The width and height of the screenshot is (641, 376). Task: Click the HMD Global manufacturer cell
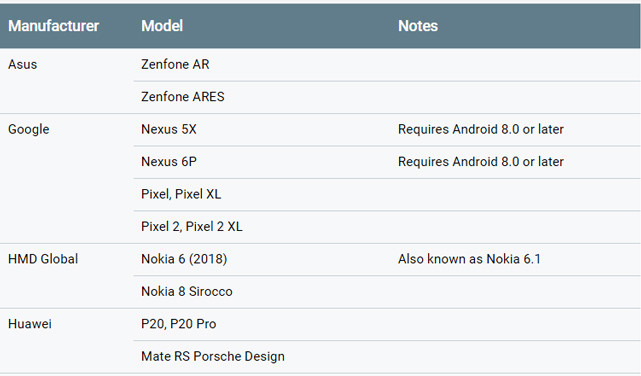43,259
